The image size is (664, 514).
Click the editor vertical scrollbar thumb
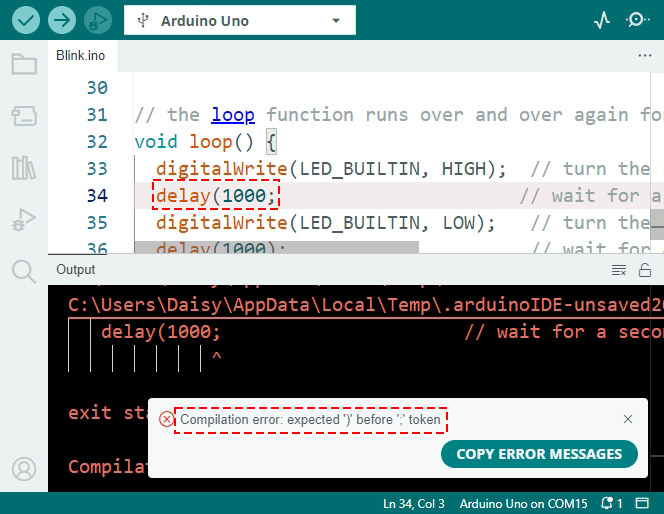pos(657,225)
